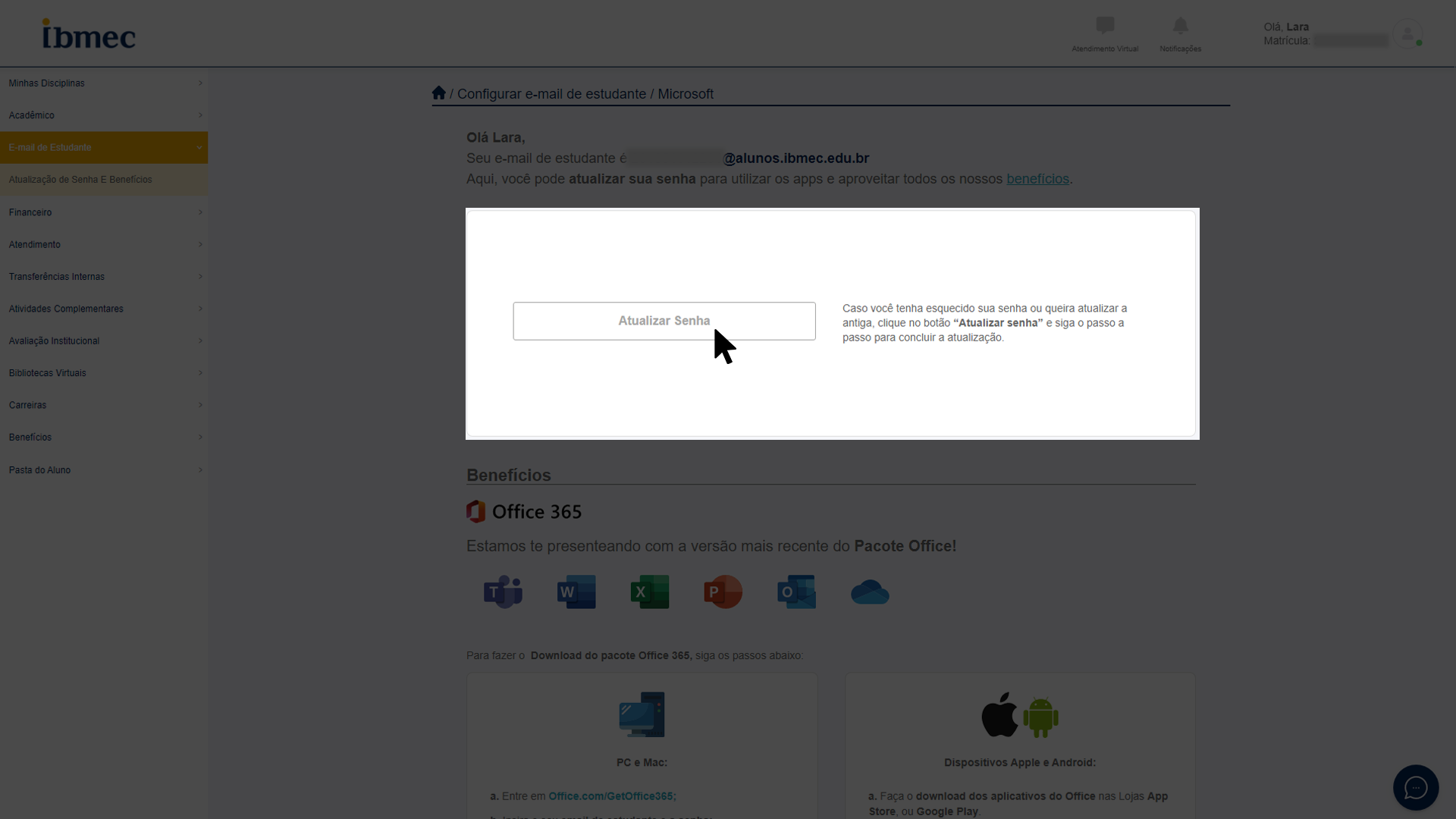Click the PowerPoint app icon
The image size is (1456, 819).
click(x=723, y=592)
